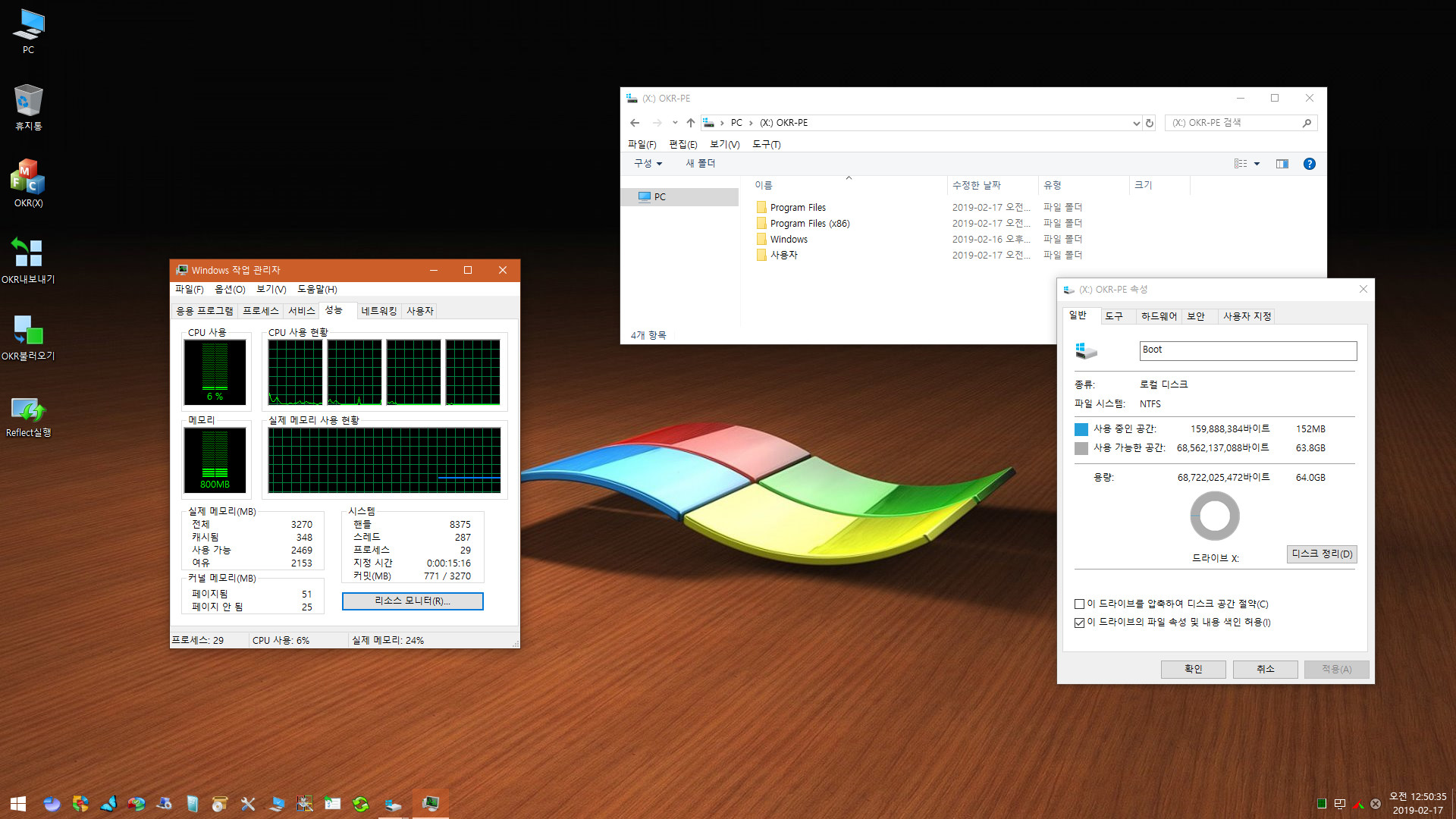Open the PC desktop icon

[x=28, y=31]
